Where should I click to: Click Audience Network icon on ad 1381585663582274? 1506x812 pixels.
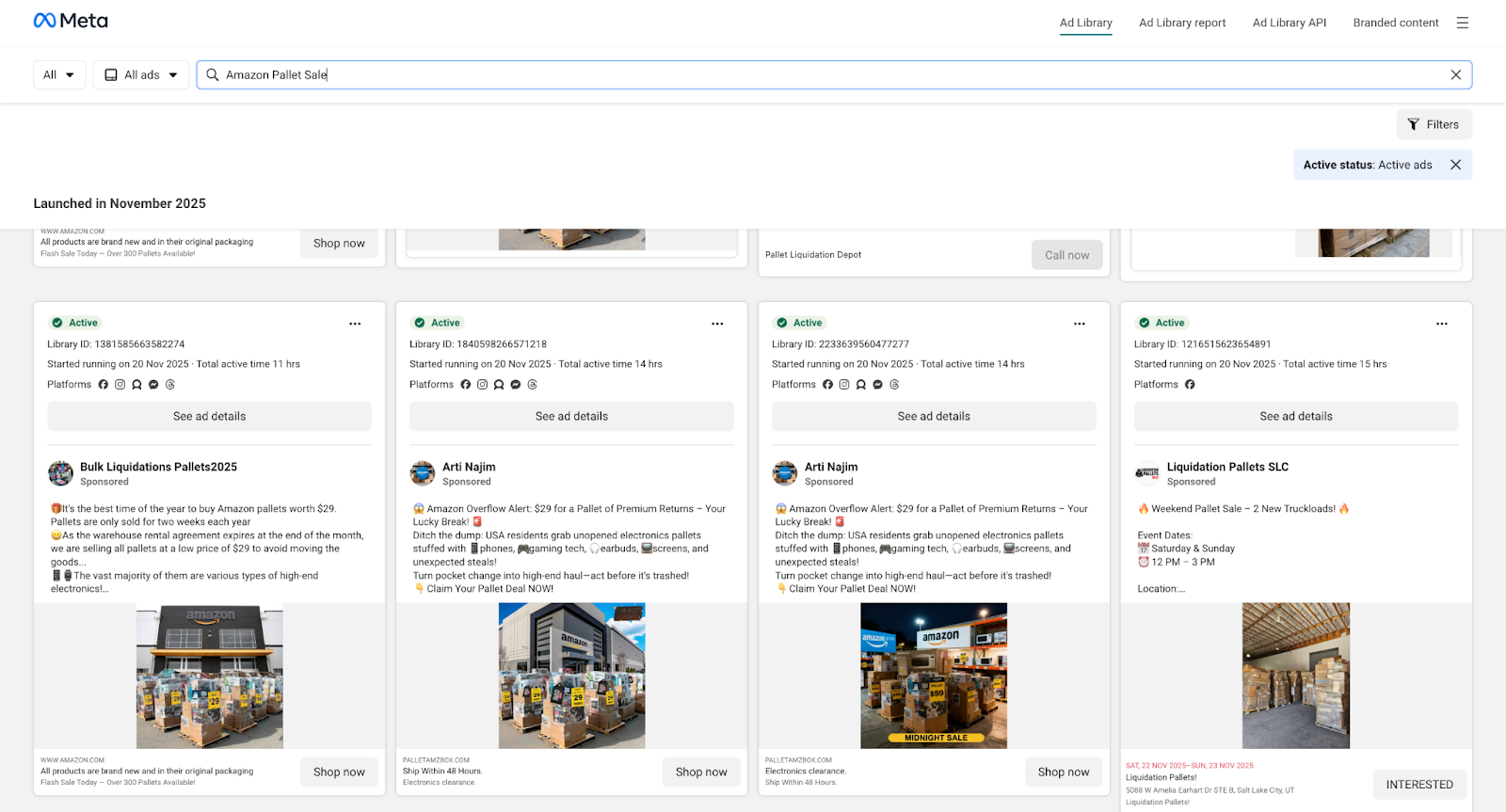pos(136,385)
